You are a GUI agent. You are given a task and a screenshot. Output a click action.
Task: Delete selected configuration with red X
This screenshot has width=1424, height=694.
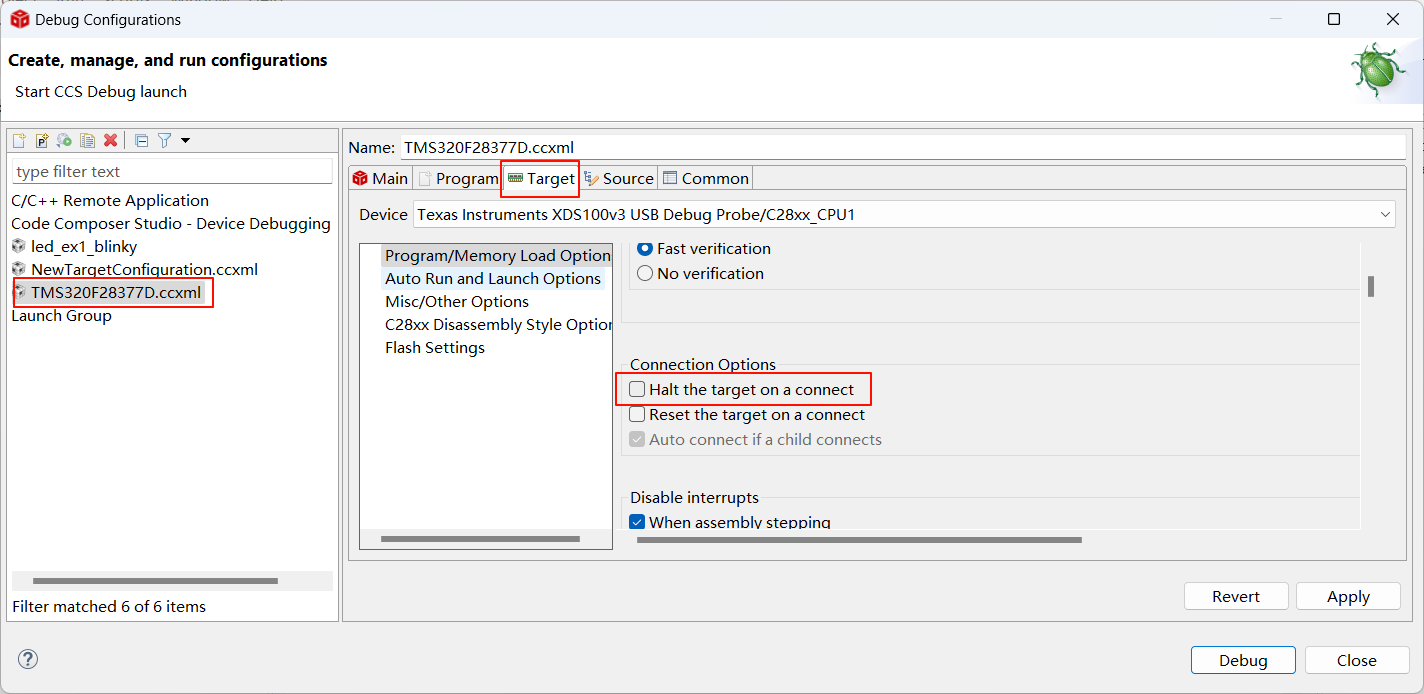click(111, 141)
